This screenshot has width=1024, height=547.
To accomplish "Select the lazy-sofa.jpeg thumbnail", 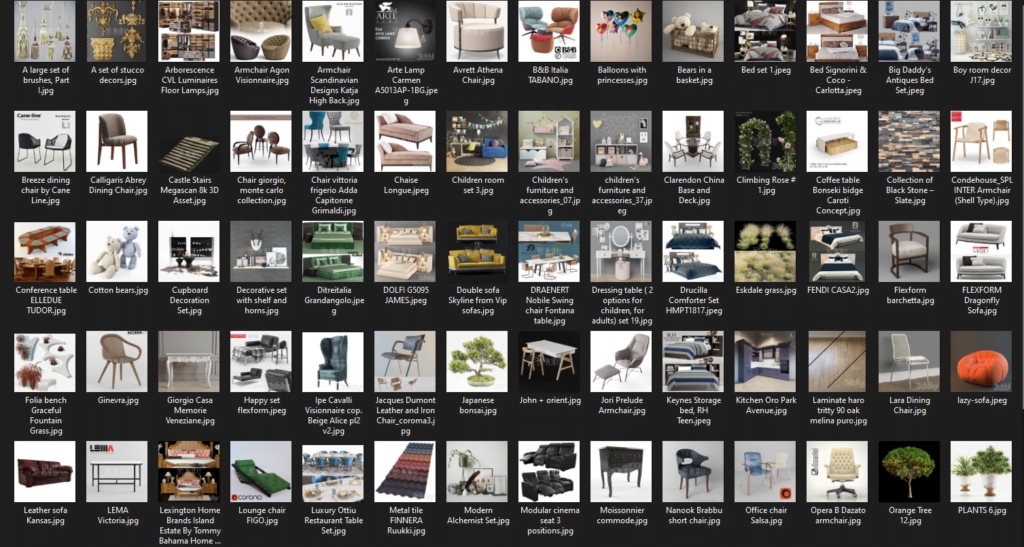I will (x=980, y=361).
